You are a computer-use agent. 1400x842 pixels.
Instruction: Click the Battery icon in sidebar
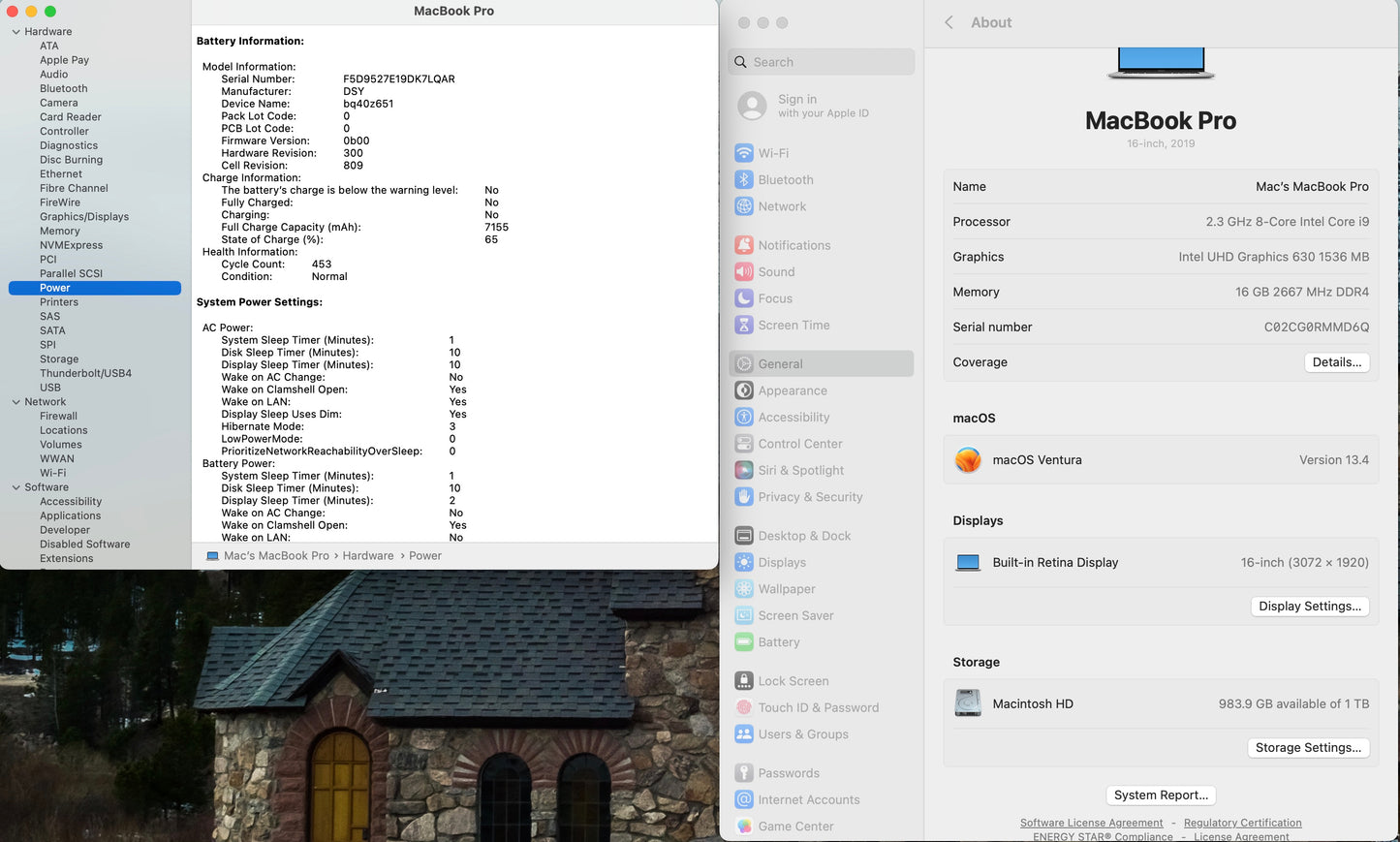744,642
